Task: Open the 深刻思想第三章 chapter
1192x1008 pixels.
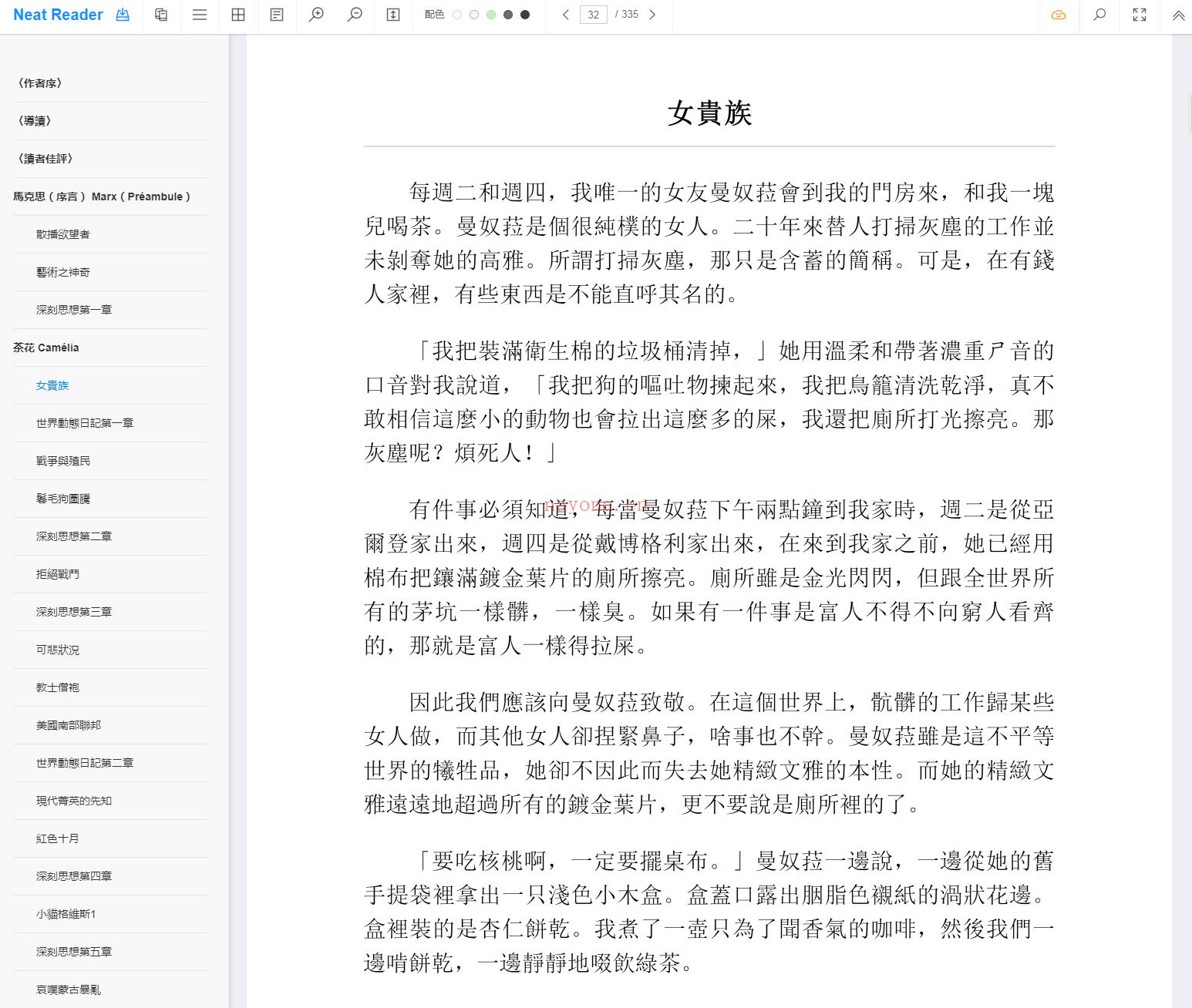Action: tap(74, 612)
